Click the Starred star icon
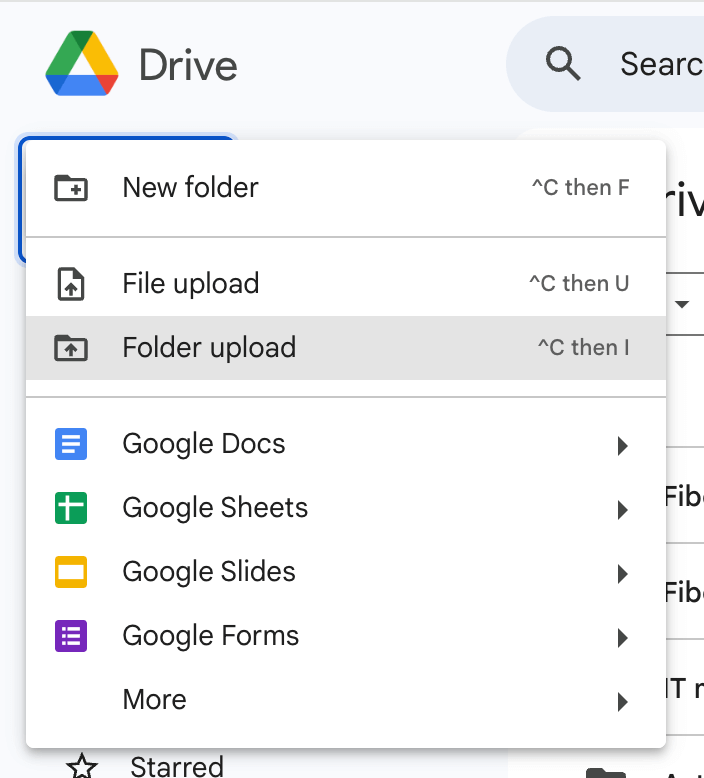 pos(82,767)
